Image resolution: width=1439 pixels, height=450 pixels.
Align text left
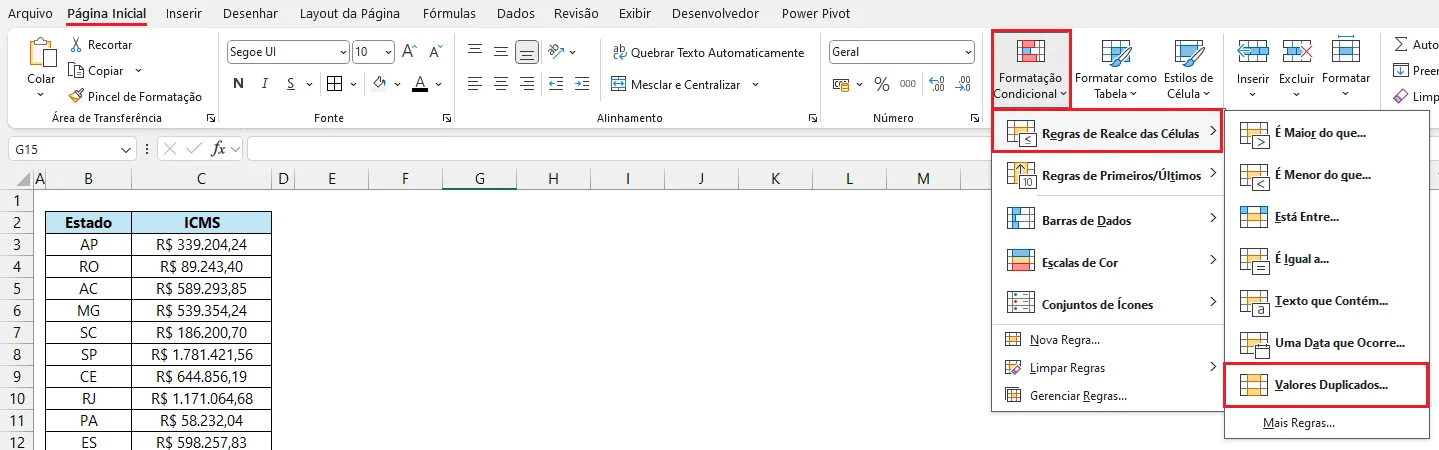(475, 84)
